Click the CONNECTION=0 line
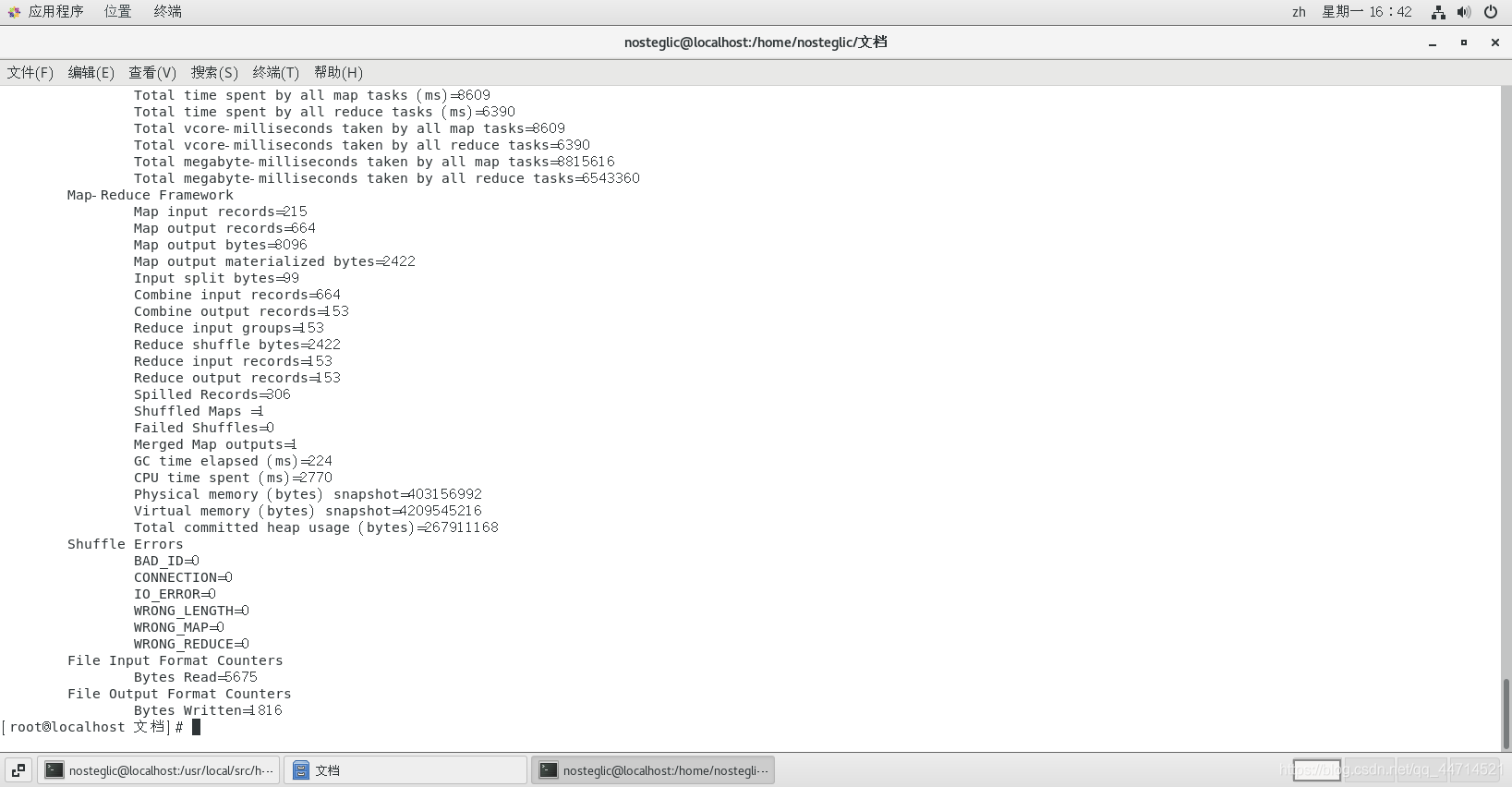This screenshot has height=787, width=1512. tap(183, 577)
